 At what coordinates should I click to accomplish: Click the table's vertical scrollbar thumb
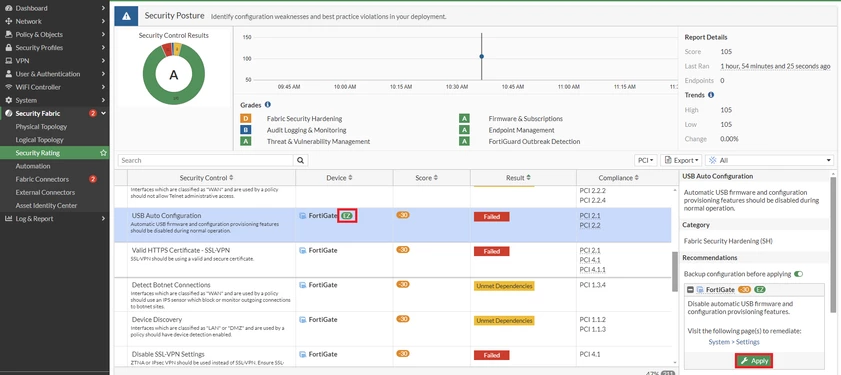coord(674,272)
